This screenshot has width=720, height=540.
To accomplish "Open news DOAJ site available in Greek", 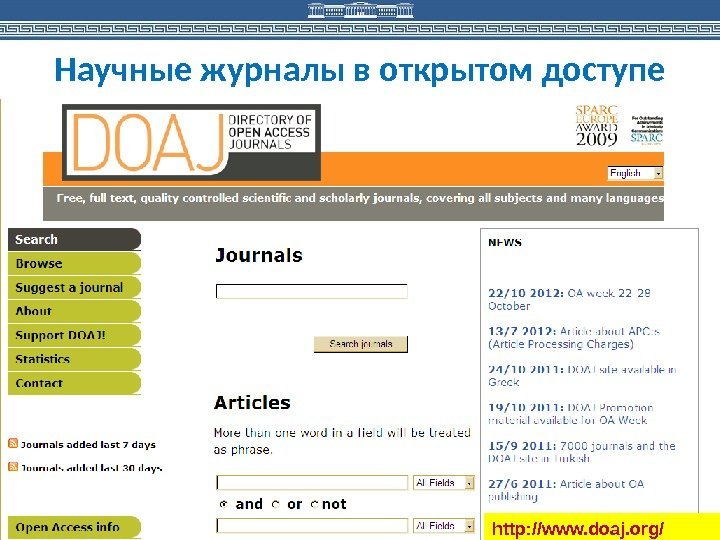I will (x=582, y=376).
